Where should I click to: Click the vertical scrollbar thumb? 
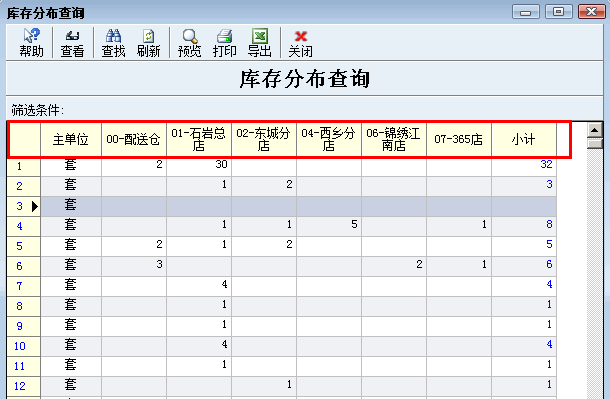tap(594, 144)
